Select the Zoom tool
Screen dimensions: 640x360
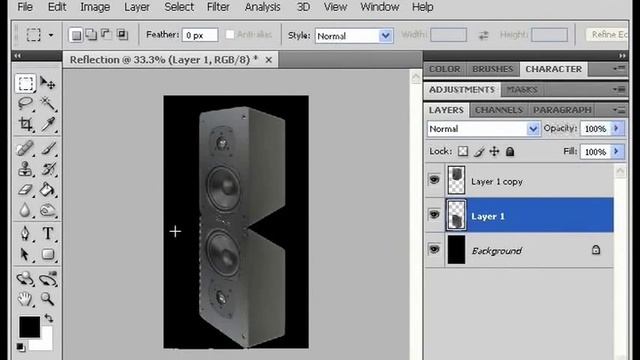click(x=47, y=299)
